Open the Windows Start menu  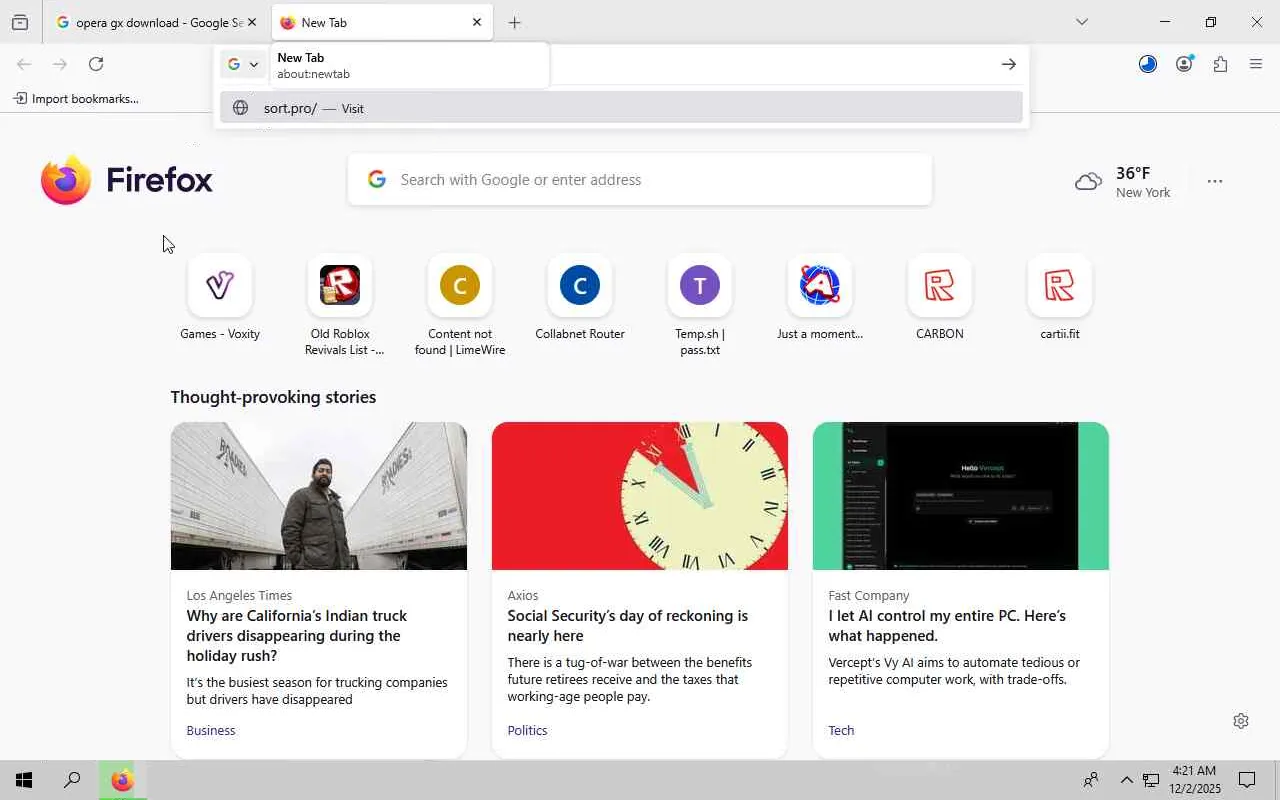pyautogui.click(x=24, y=780)
